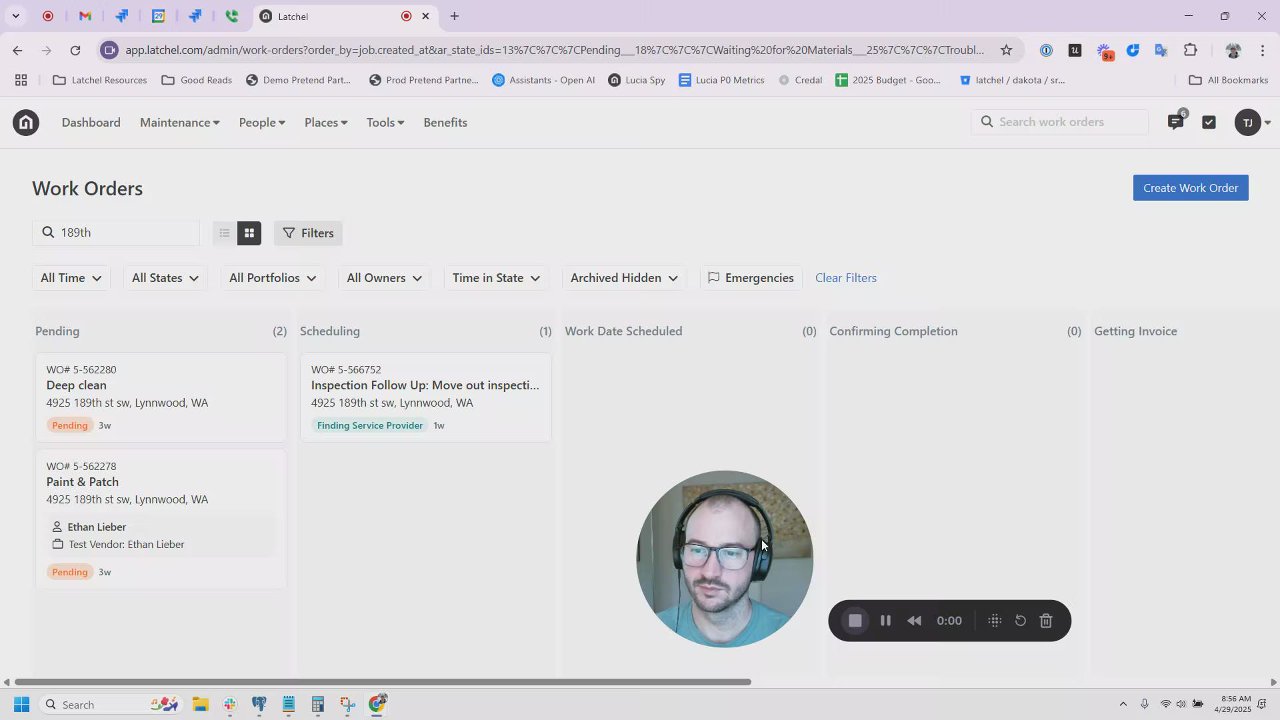The image size is (1280, 720).
Task: Open the Archived Hidden dropdown
Action: point(624,278)
